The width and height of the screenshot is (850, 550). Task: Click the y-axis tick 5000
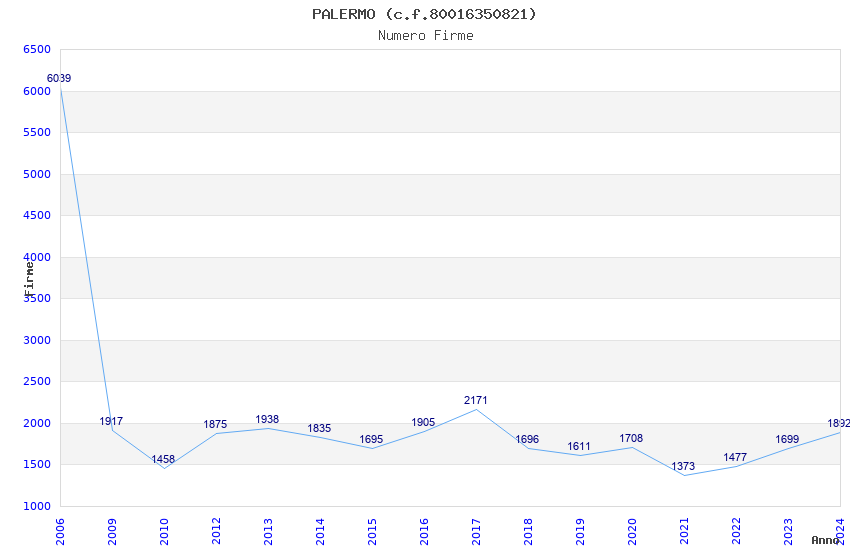pos(37,174)
